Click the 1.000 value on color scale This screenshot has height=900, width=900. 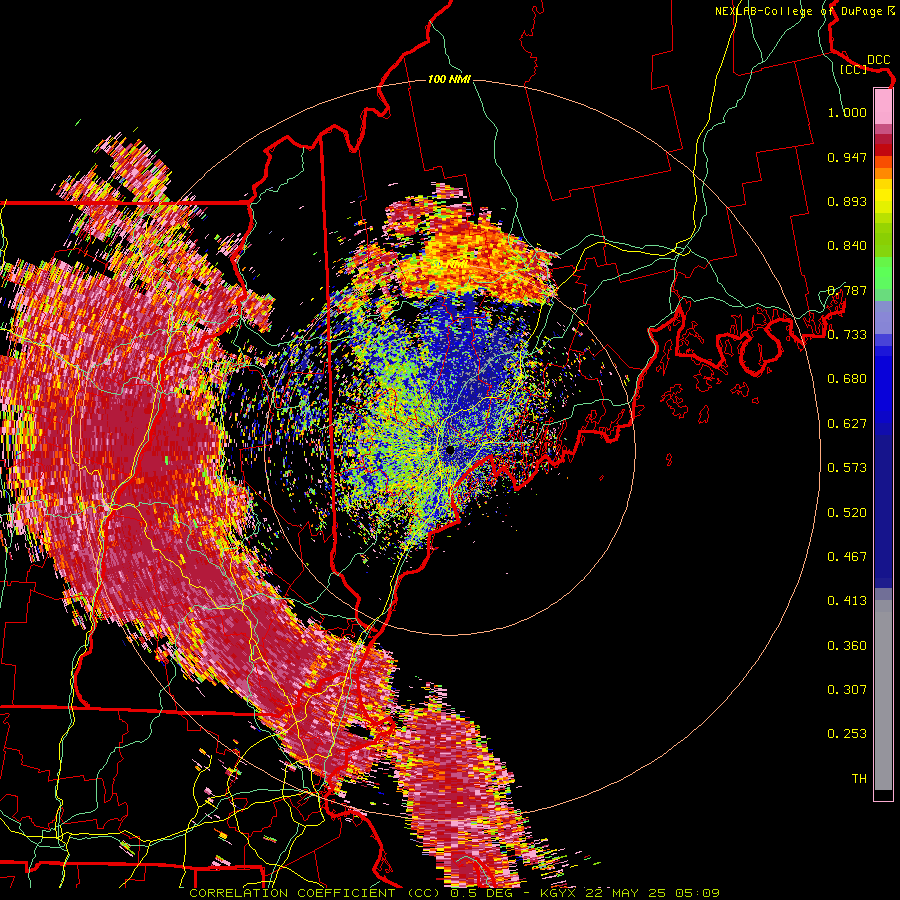click(847, 112)
